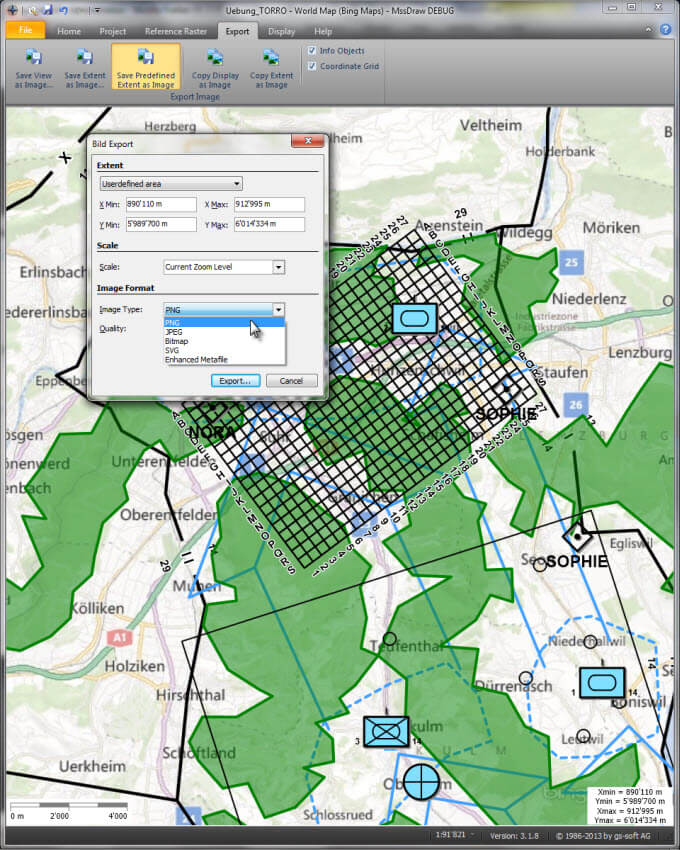Image resolution: width=680 pixels, height=850 pixels.
Task: Select the blue unit symbol near Boniswil
Action: coord(602,682)
